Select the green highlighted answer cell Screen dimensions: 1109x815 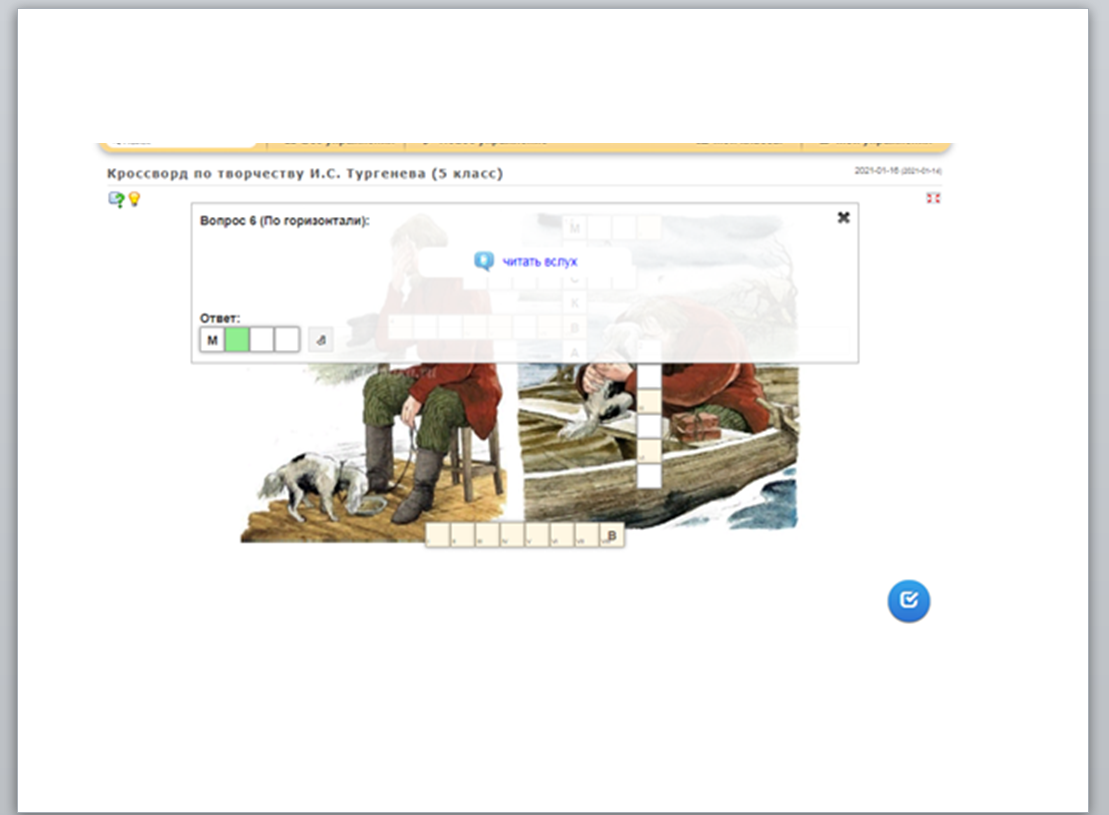coord(237,340)
